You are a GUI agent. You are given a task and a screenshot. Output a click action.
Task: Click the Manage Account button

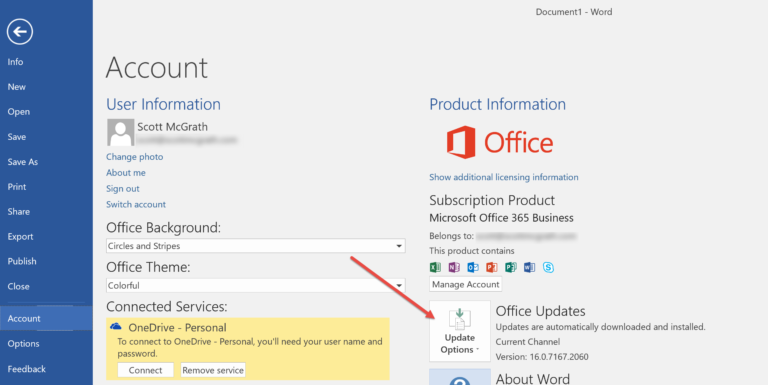pyautogui.click(x=466, y=284)
